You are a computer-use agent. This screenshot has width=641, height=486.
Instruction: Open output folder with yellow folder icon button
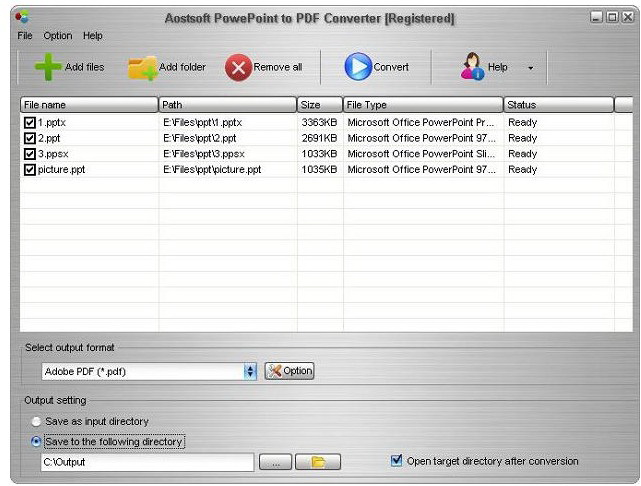(318, 462)
